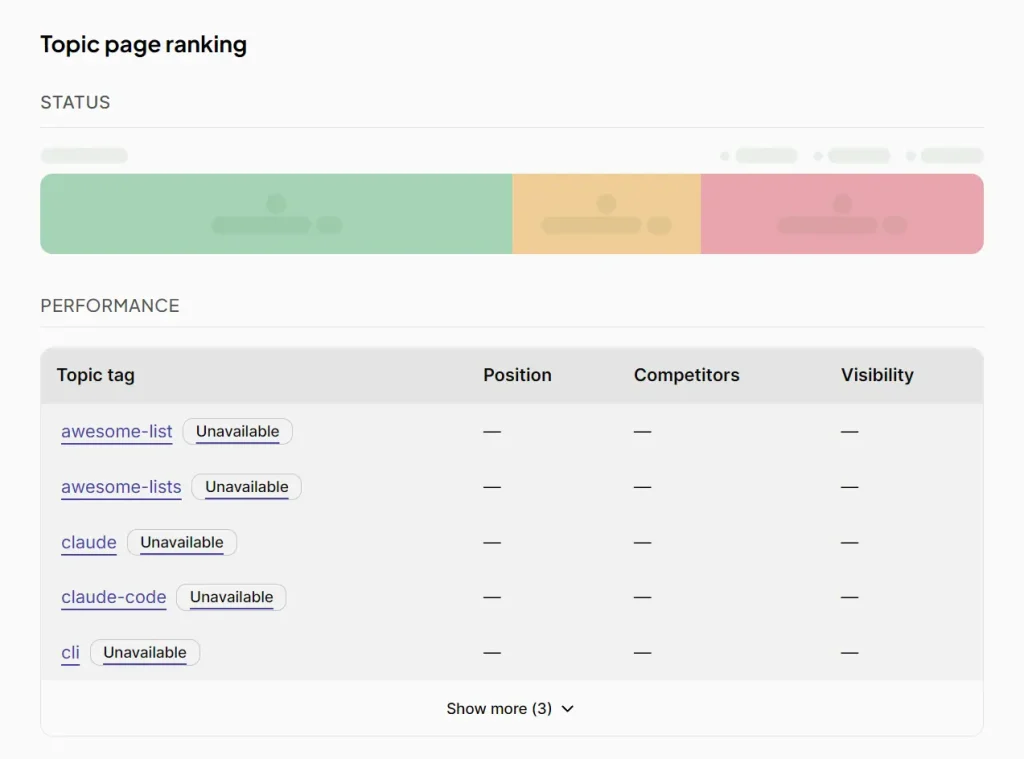Sort by the Position column header
Screen dimensions: 1024x759
[x=517, y=375]
